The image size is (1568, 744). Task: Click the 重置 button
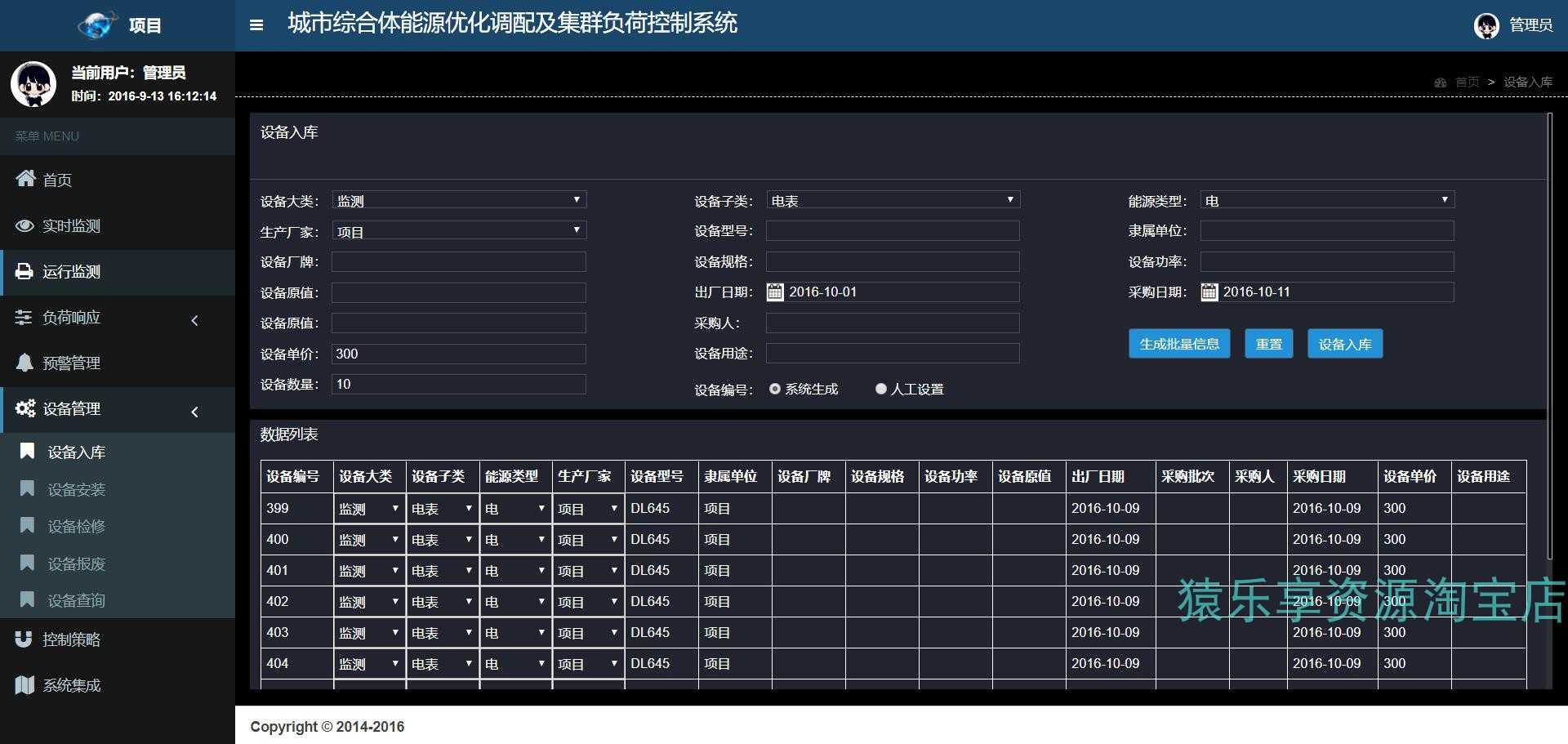point(1268,344)
